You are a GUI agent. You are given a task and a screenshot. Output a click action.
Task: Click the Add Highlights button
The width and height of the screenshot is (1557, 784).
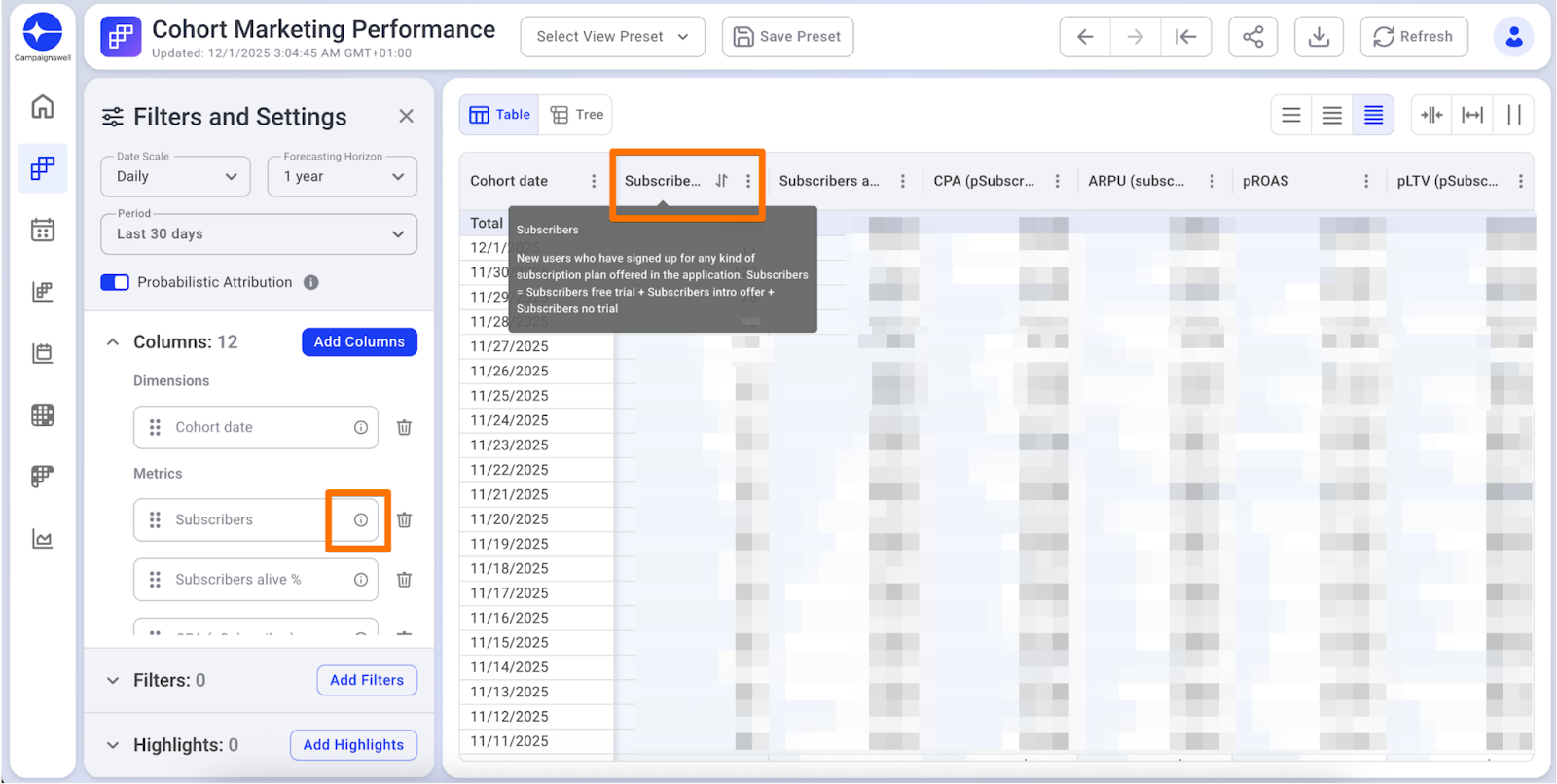(353, 745)
